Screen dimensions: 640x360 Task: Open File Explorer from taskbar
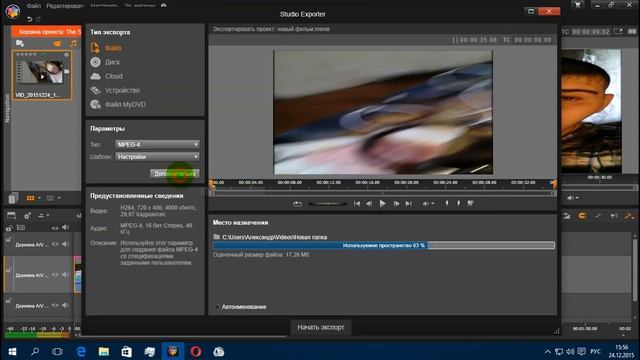coord(104,351)
